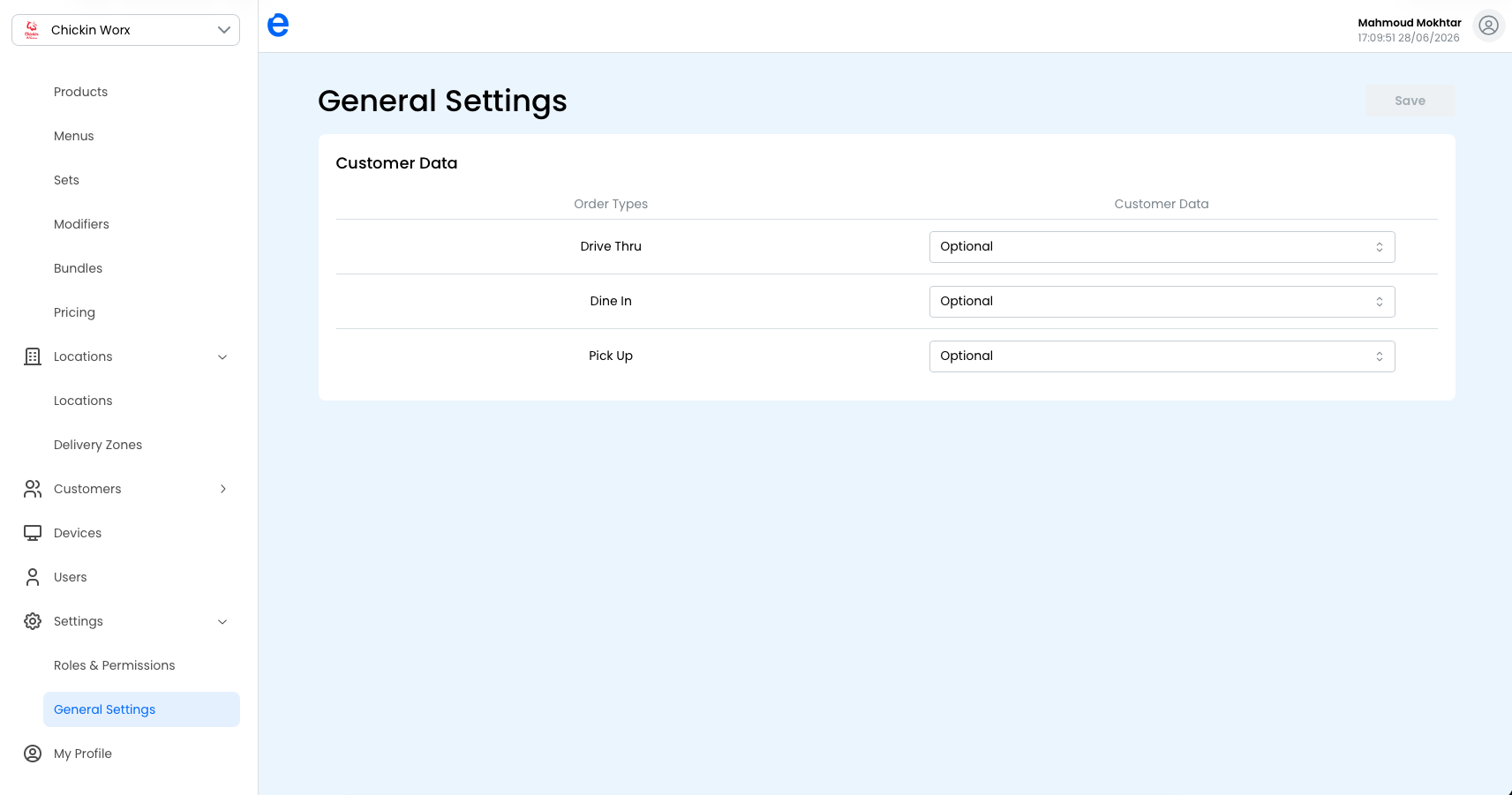Click the Order Types column header

point(611,204)
